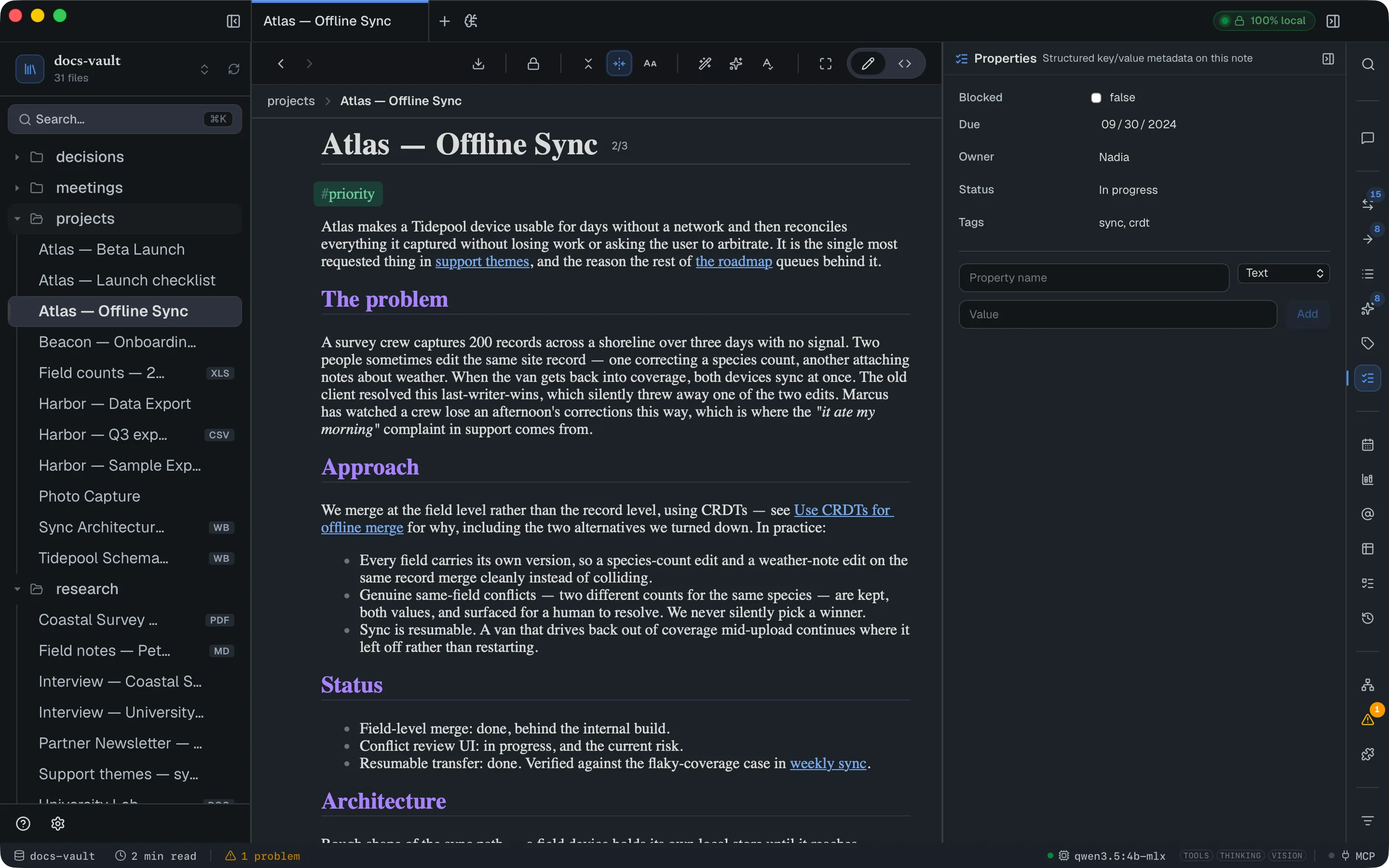Screen dimensions: 1389x868
Task: Click the Property name field
Action: 1093,278
